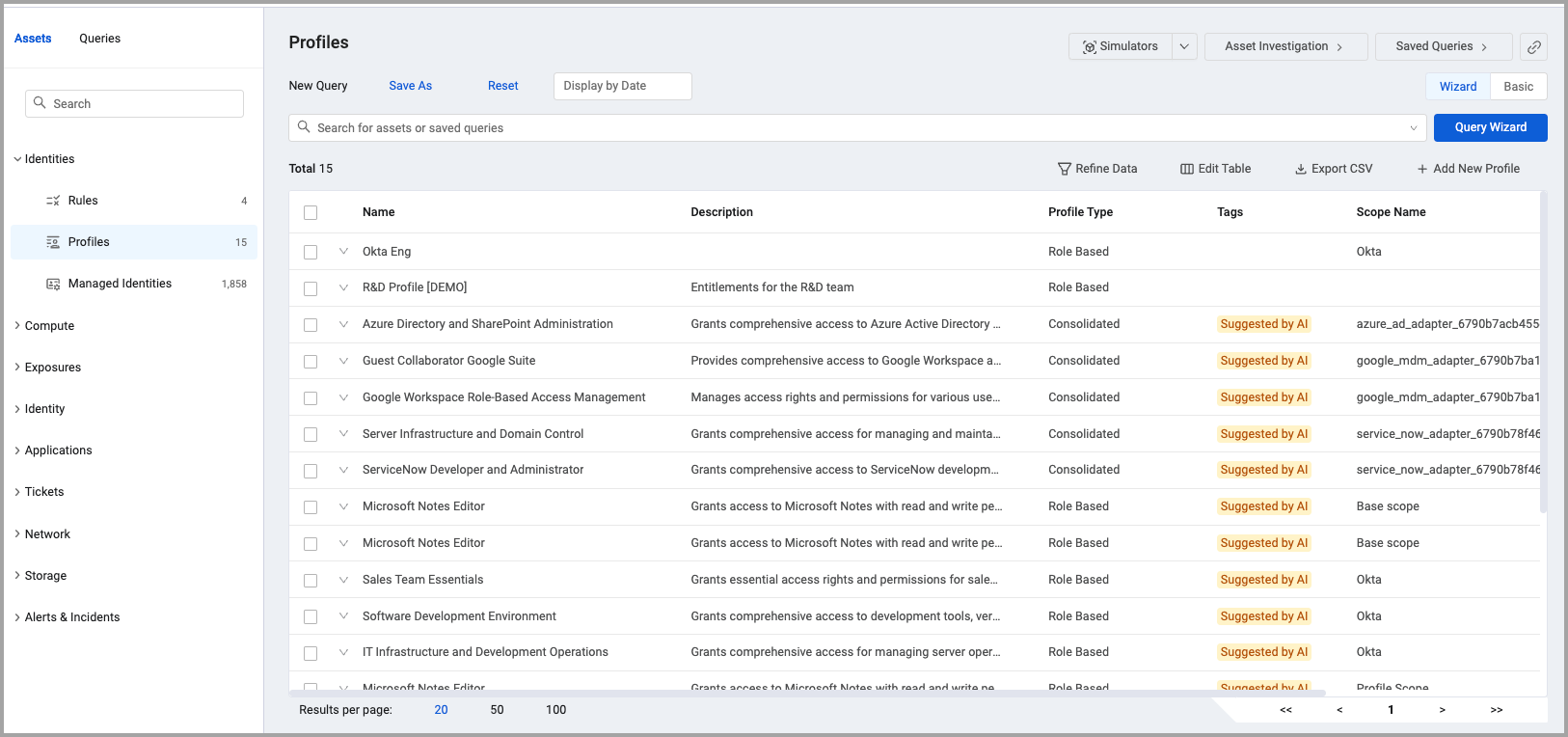Sort by the Profile Type column header

coord(1080,212)
